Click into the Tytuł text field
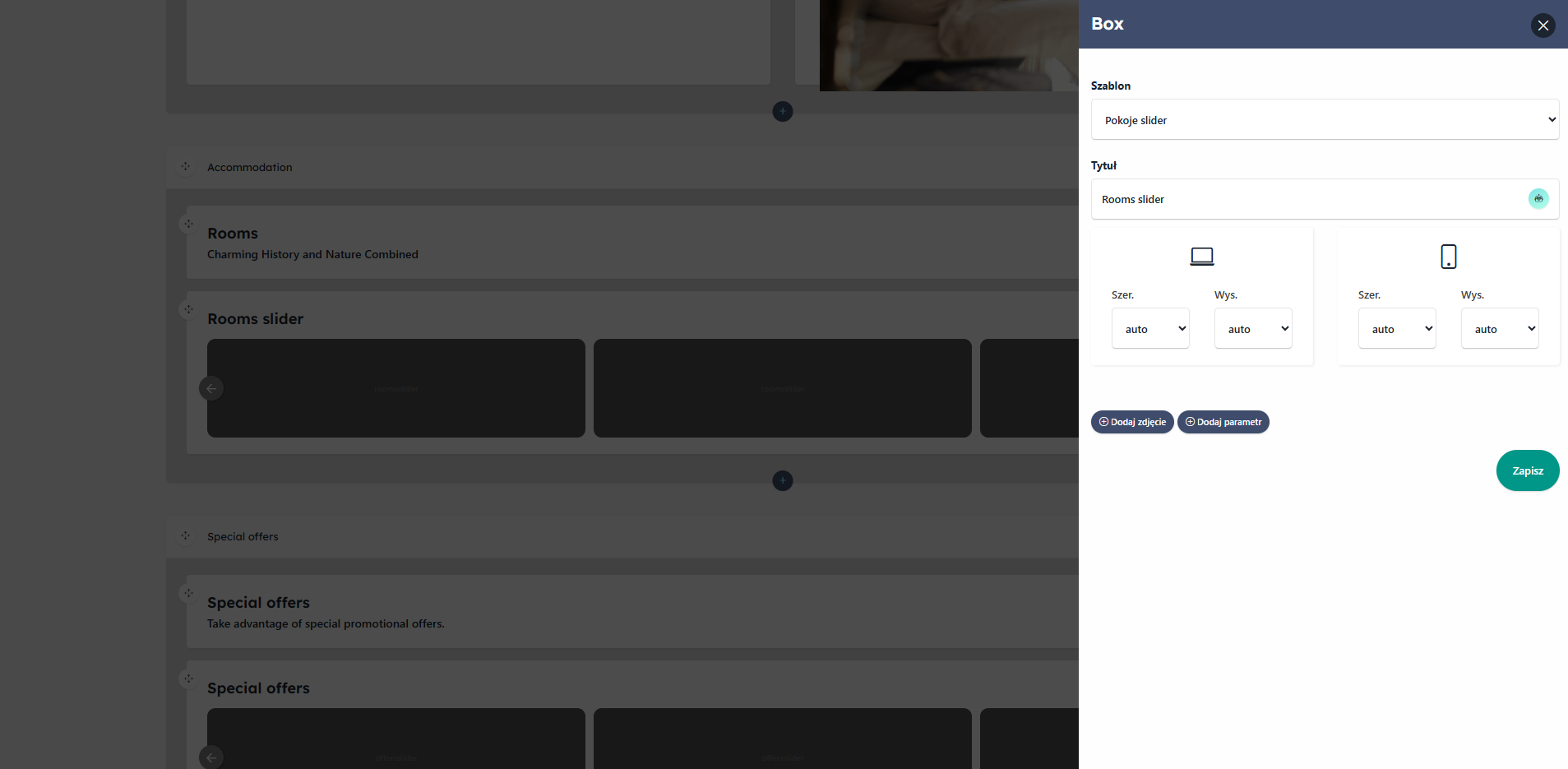 (1307, 199)
